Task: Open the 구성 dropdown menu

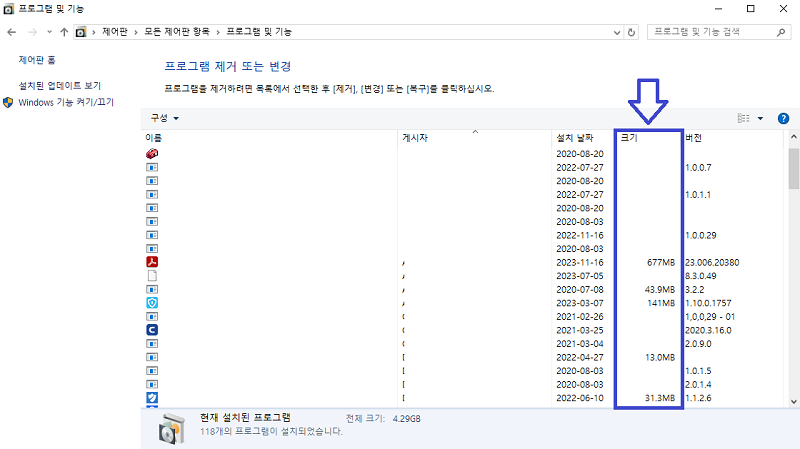Action: click(x=164, y=118)
